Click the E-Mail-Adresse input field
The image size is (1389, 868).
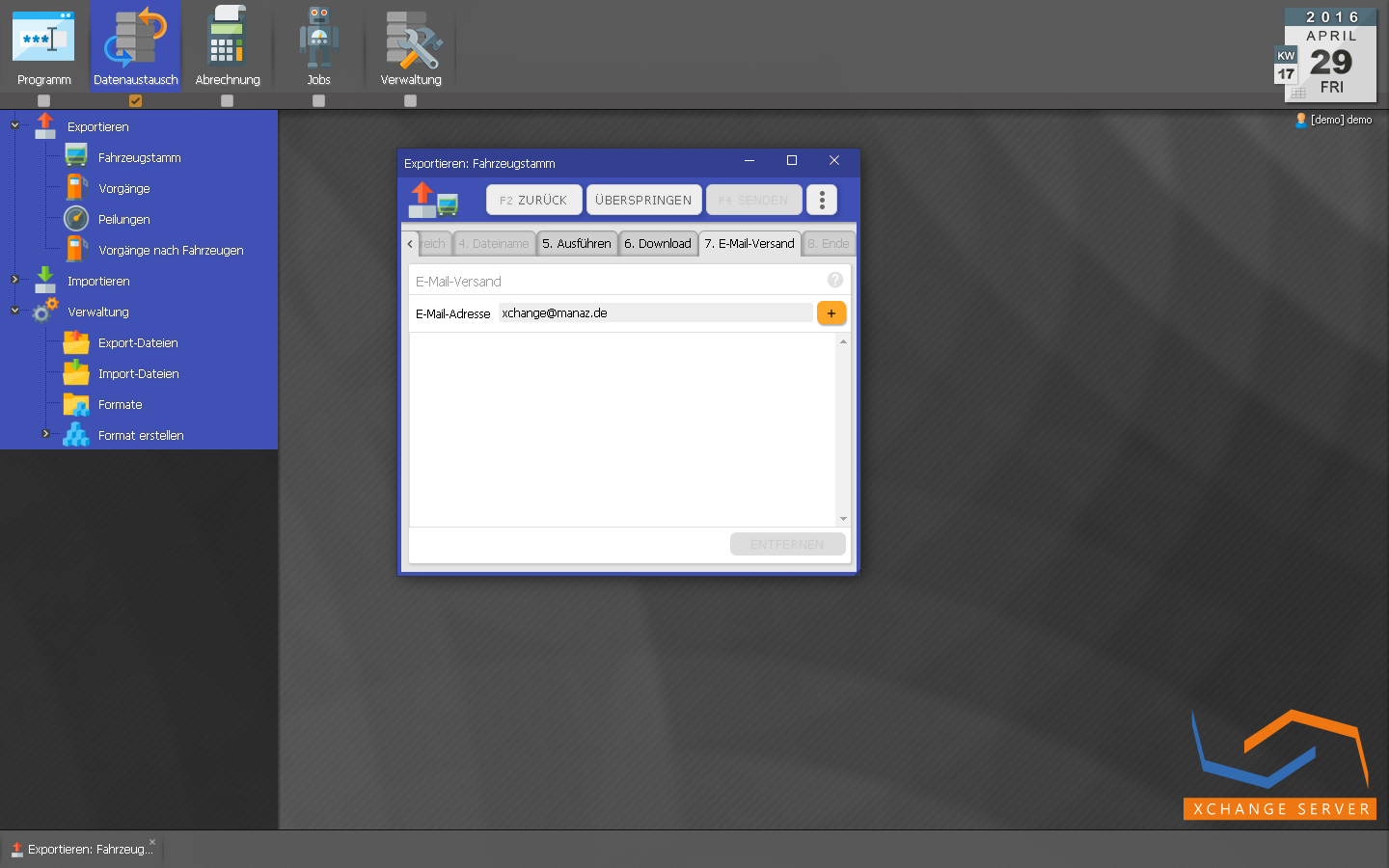click(656, 313)
